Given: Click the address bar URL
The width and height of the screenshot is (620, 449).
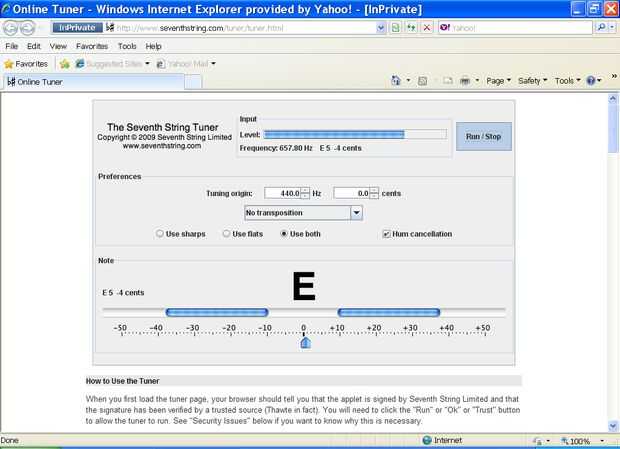Looking at the screenshot, I should click(x=246, y=28).
